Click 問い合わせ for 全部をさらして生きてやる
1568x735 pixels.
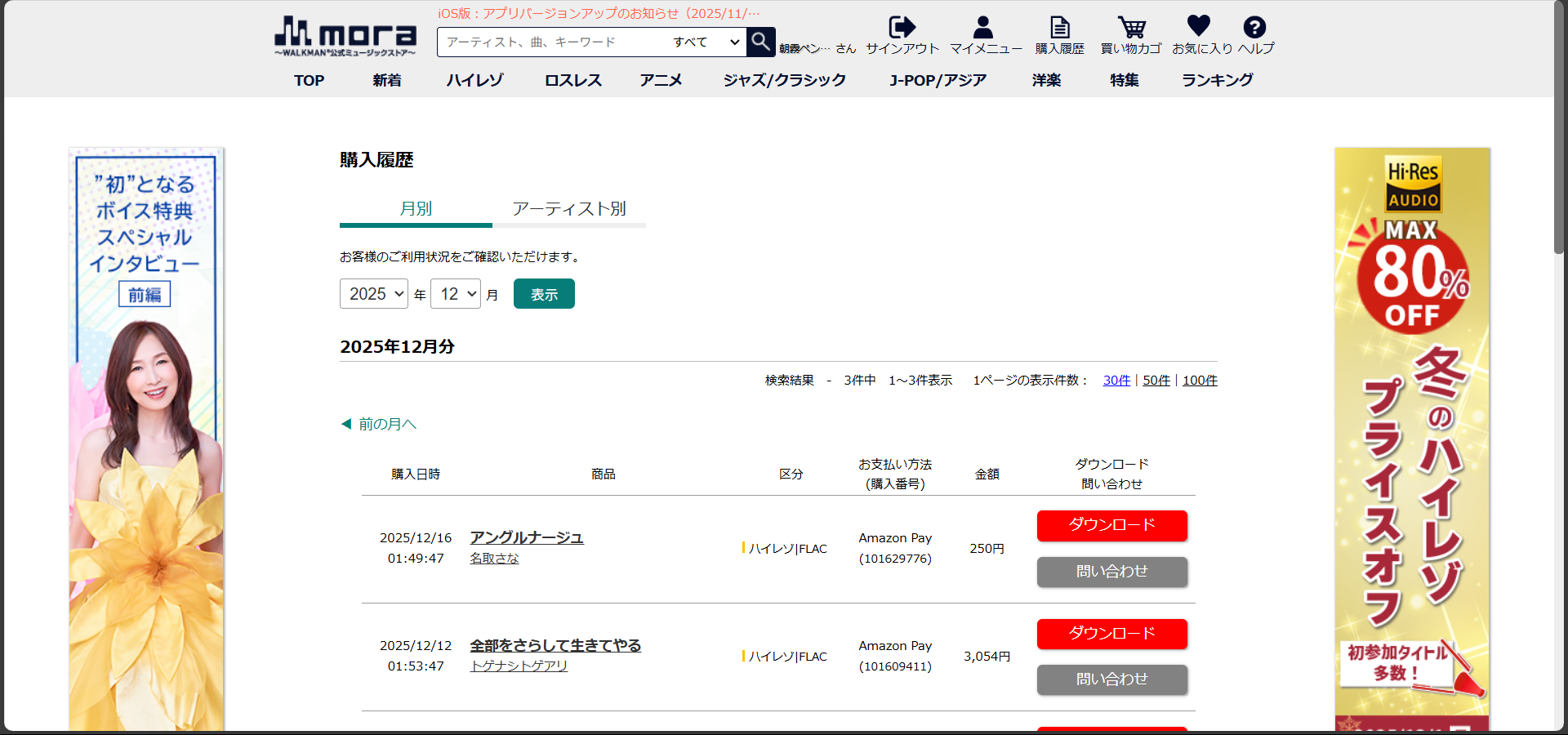pos(1111,679)
